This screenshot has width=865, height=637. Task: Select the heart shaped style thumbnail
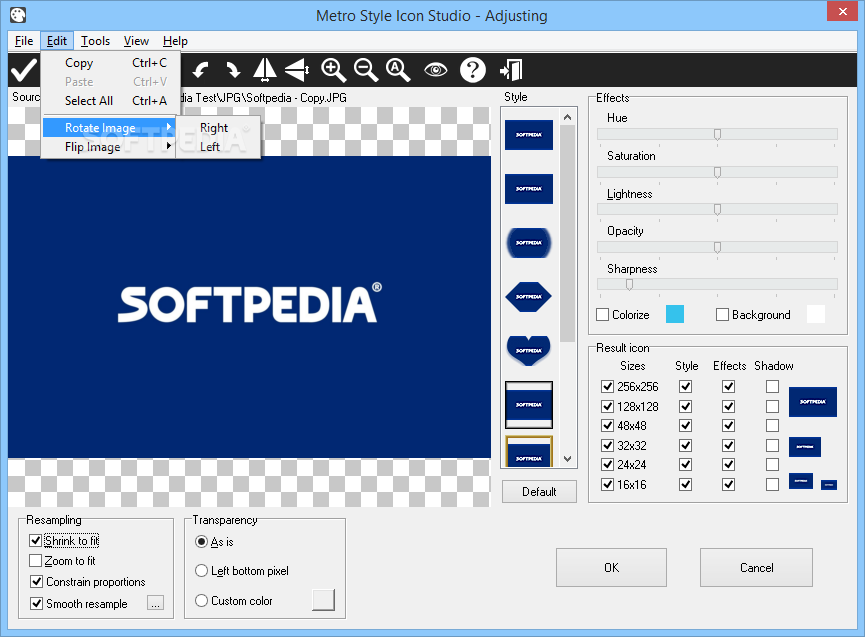(x=528, y=351)
